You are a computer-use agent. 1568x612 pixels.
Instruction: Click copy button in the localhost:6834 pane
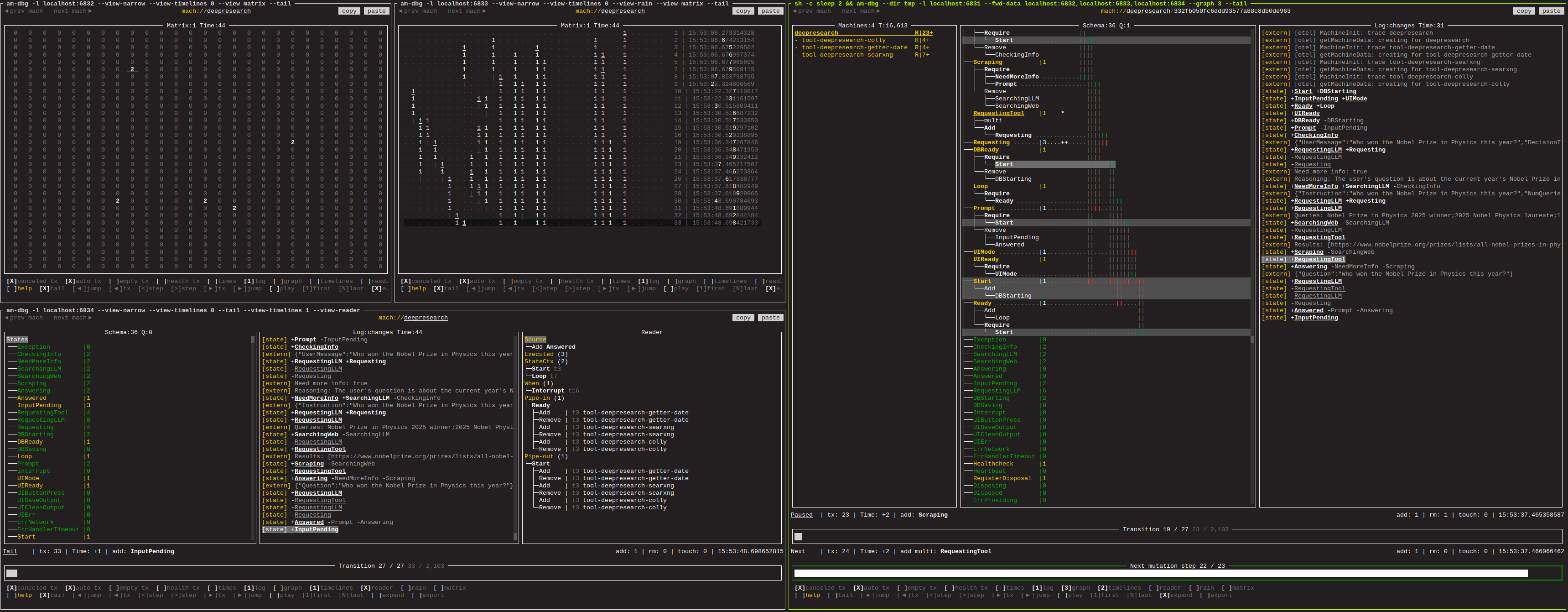coord(742,318)
